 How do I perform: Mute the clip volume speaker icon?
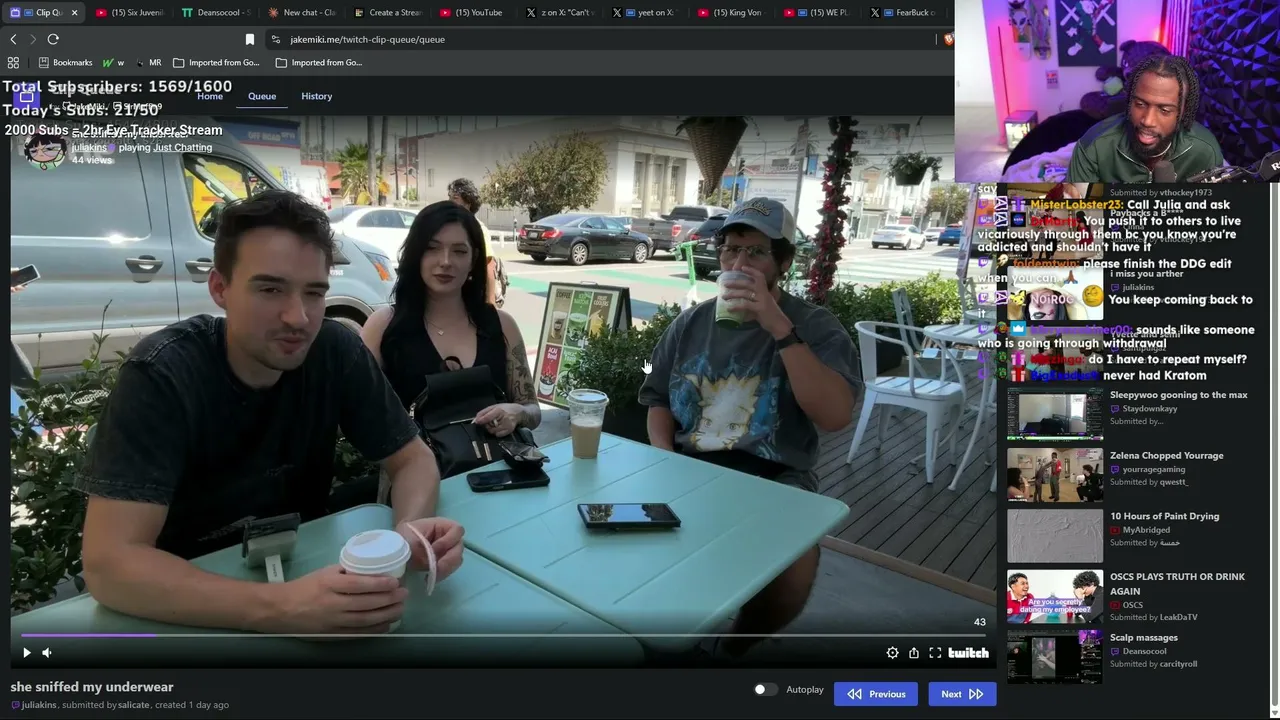(x=46, y=653)
